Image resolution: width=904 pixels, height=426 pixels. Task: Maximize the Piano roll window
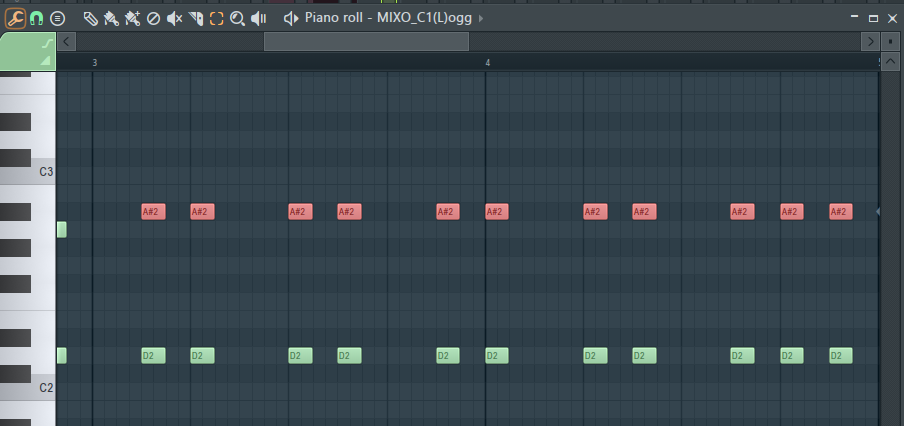873,18
